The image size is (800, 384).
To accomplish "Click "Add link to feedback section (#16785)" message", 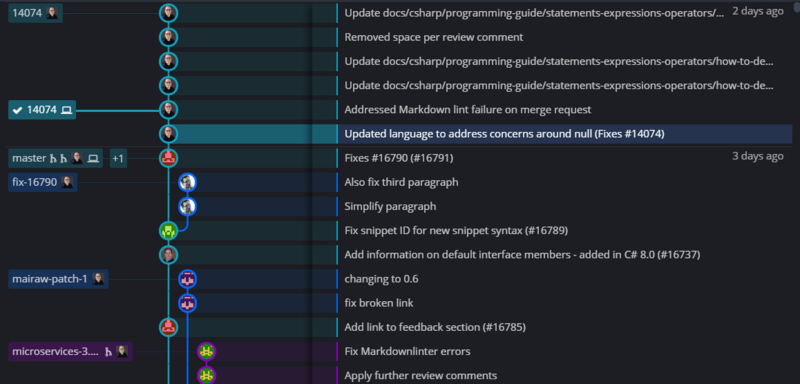I will pyautogui.click(x=435, y=327).
